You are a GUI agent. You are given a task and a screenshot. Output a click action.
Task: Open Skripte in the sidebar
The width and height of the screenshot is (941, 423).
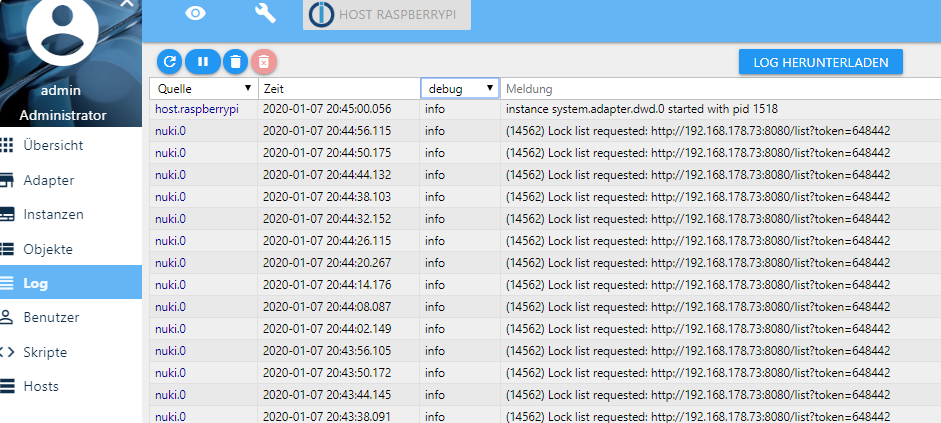[71, 352]
